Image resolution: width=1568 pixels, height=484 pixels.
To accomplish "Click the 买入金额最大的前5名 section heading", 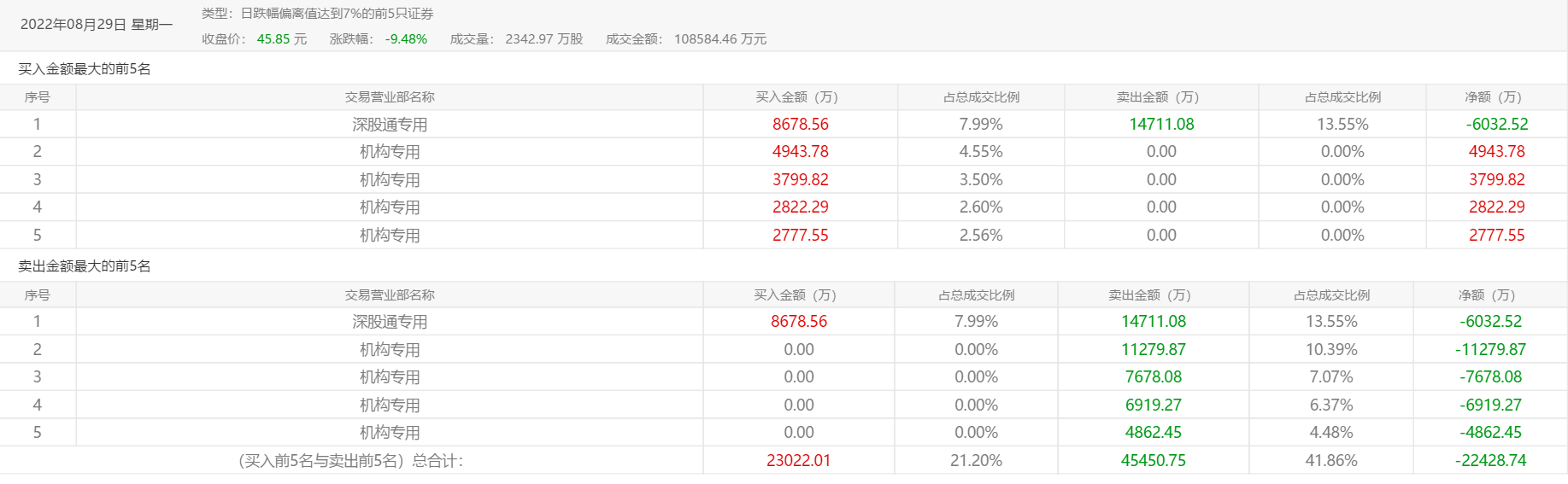I will 85,69.
